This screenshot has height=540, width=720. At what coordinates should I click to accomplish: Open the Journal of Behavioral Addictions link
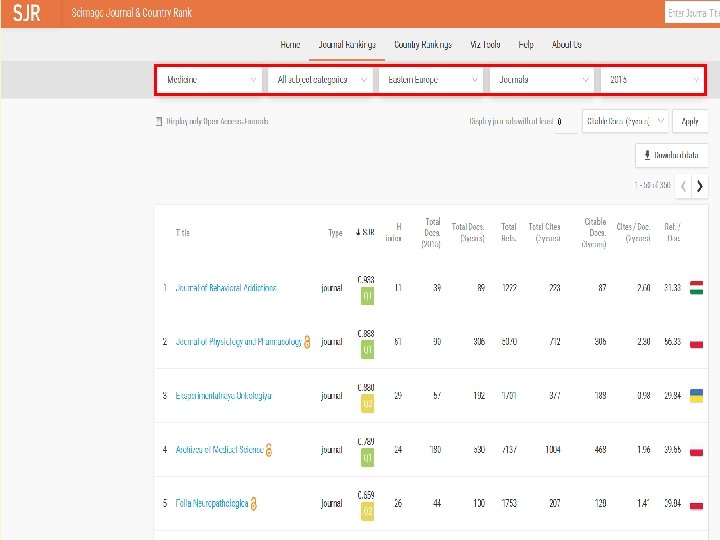(226, 288)
